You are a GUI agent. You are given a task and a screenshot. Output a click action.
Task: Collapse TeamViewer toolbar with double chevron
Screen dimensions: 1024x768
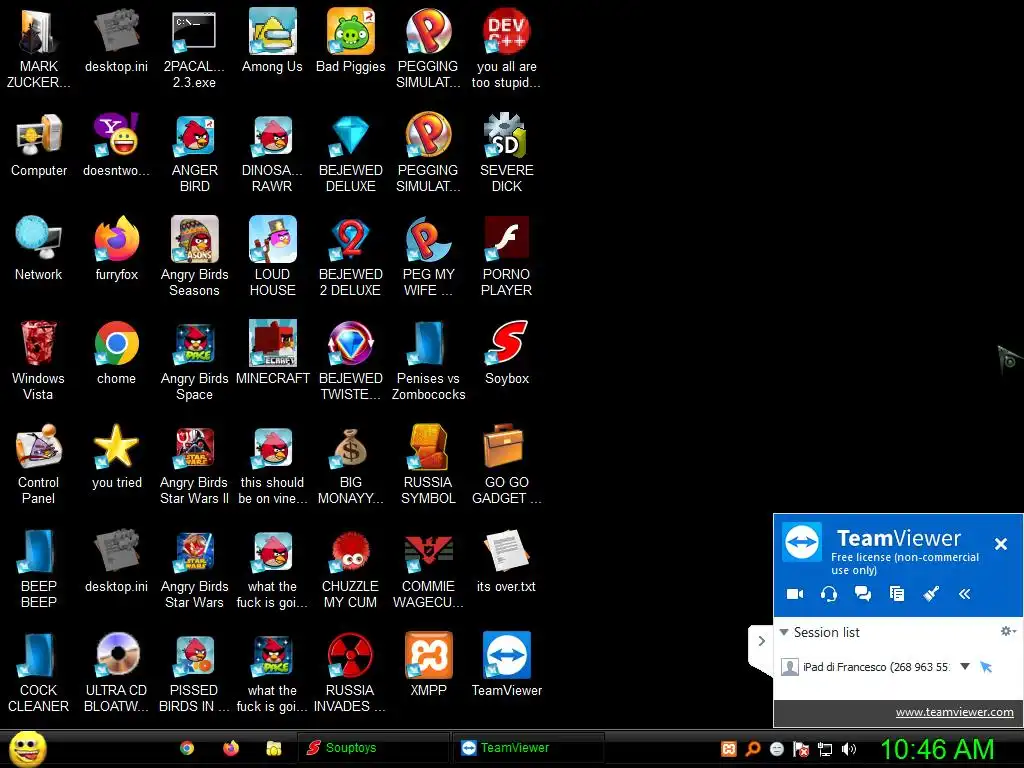pyautogui.click(x=965, y=594)
